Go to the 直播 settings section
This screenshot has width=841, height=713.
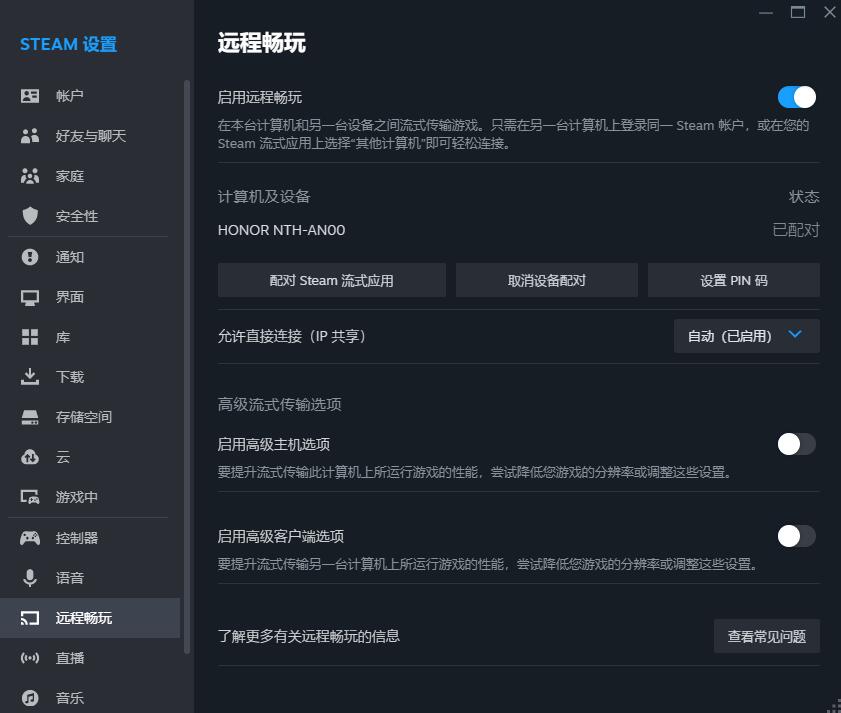pyautogui.click(x=70, y=658)
